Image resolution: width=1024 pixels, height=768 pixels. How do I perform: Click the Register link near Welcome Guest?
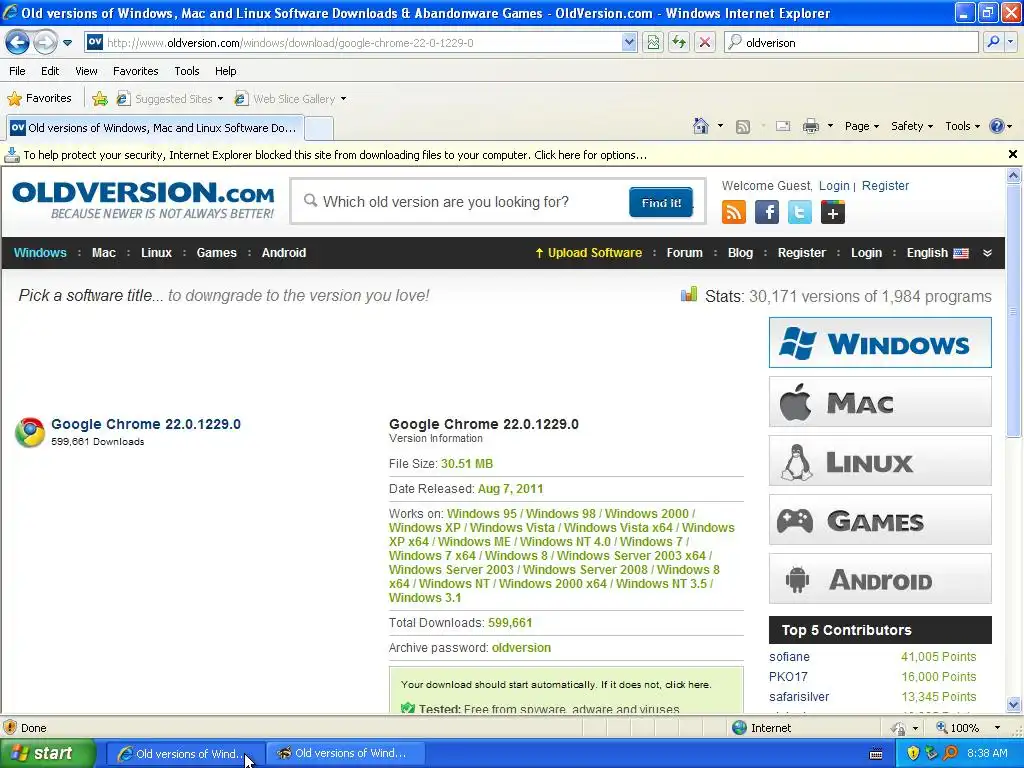(885, 185)
